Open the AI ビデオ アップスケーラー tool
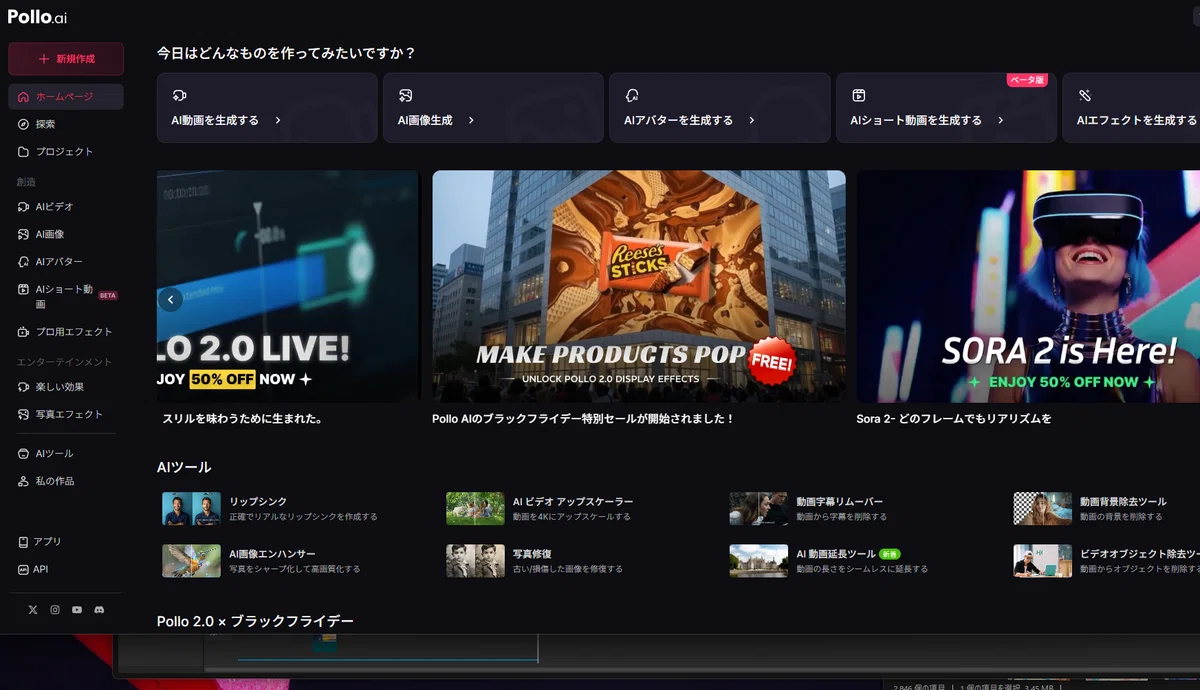This screenshot has width=1200, height=690. click(x=540, y=508)
